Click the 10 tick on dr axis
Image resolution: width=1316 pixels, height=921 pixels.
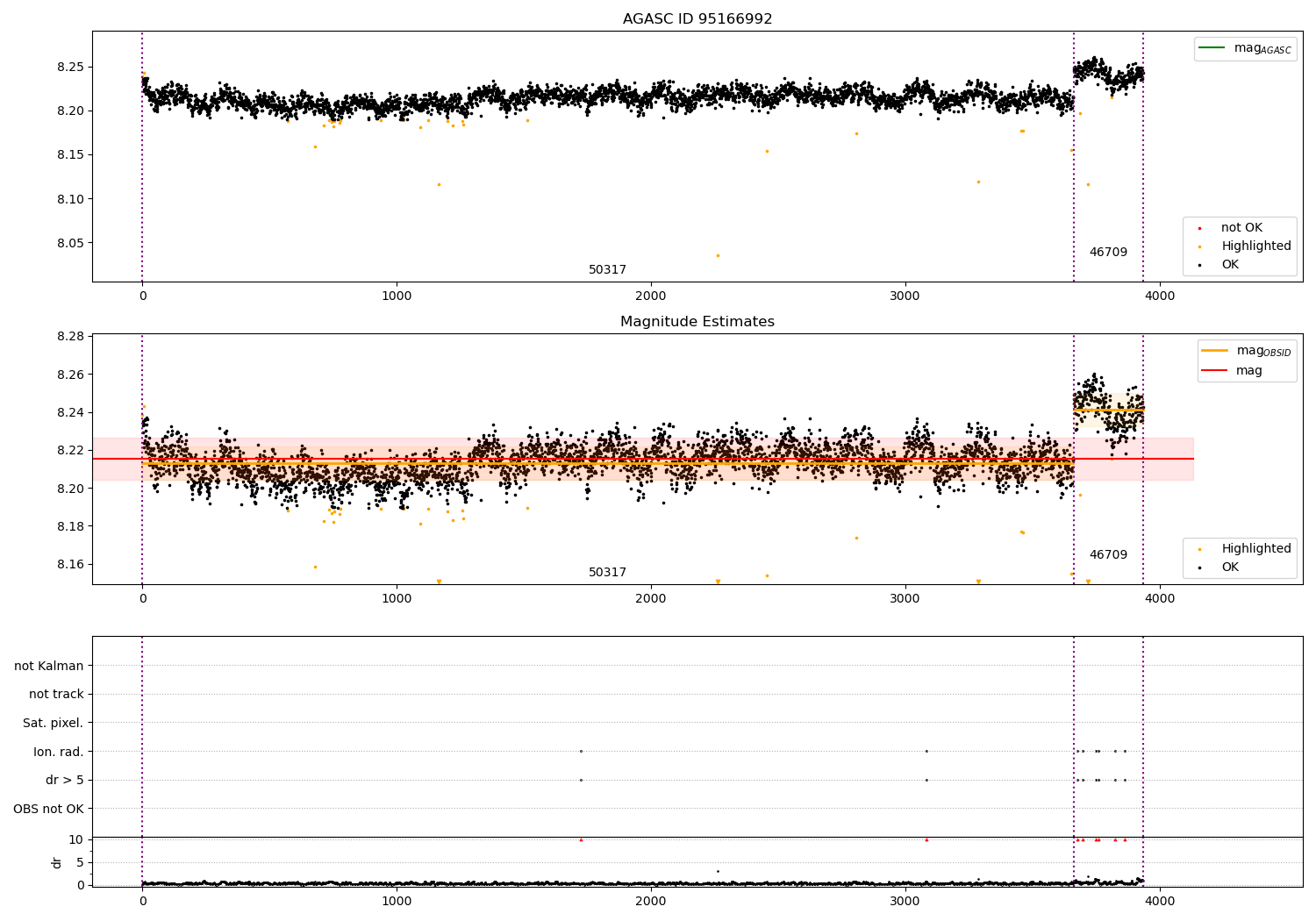click(x=76, y=839)
